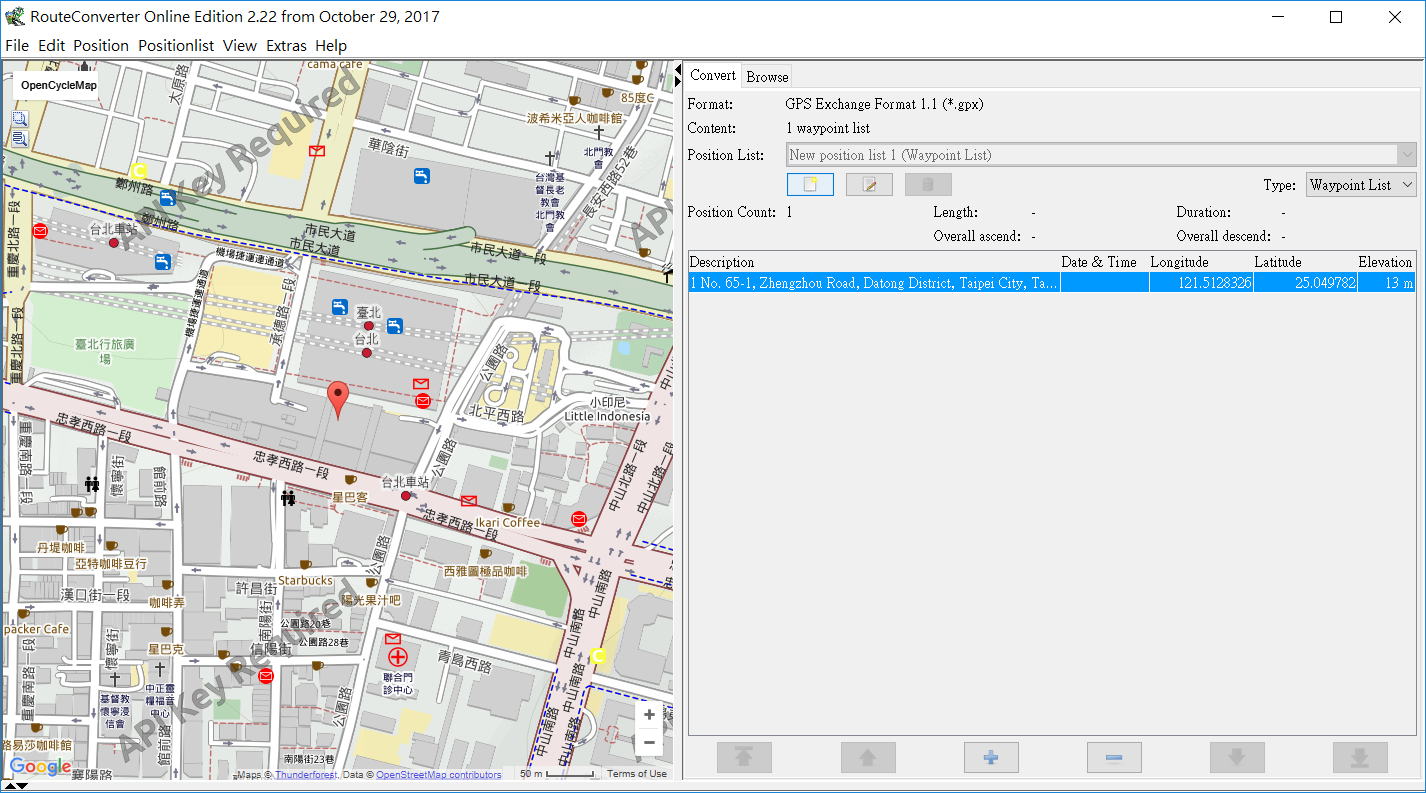
Task: Open the Thunderforest attribution link
Action: (306, 774)
